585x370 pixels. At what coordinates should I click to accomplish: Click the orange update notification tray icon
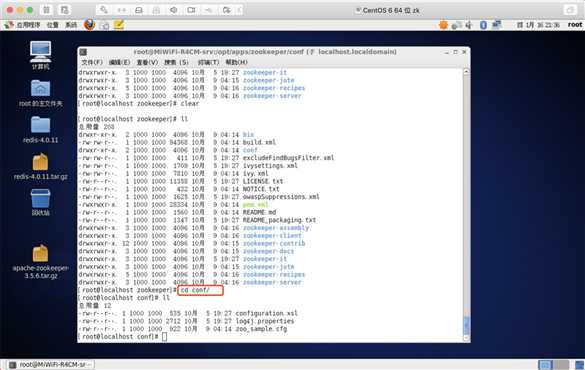point(443,25)
